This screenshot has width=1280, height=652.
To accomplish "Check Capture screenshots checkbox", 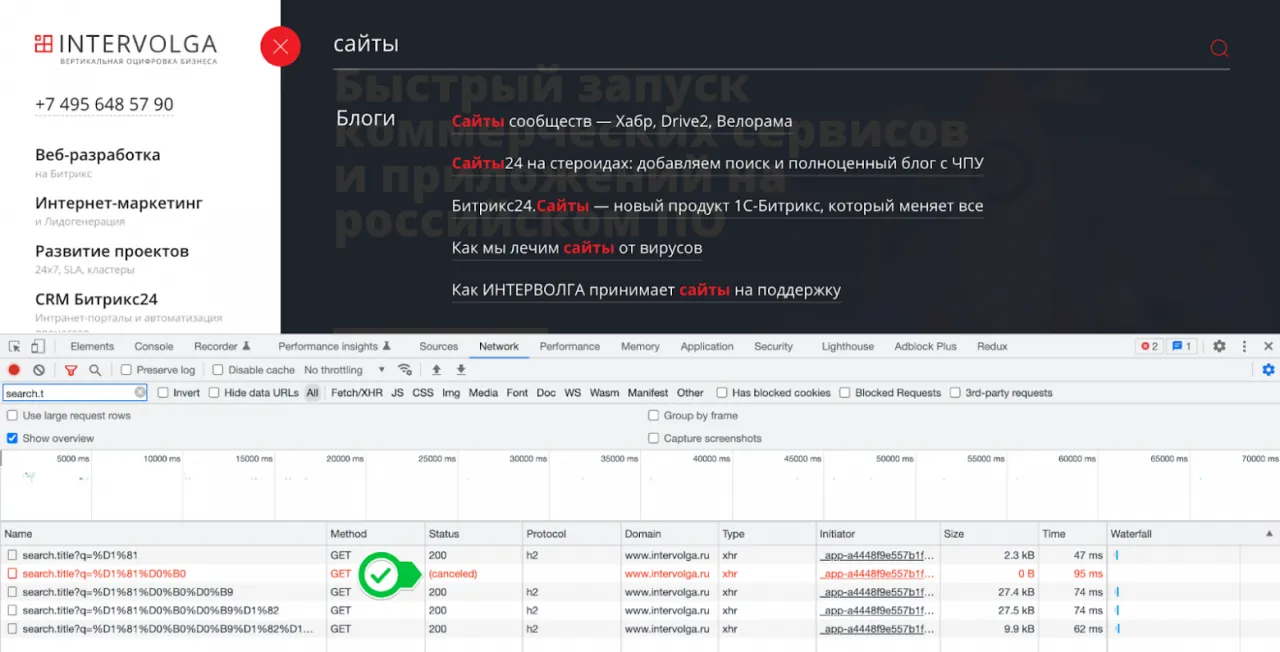I will (654, 438).
